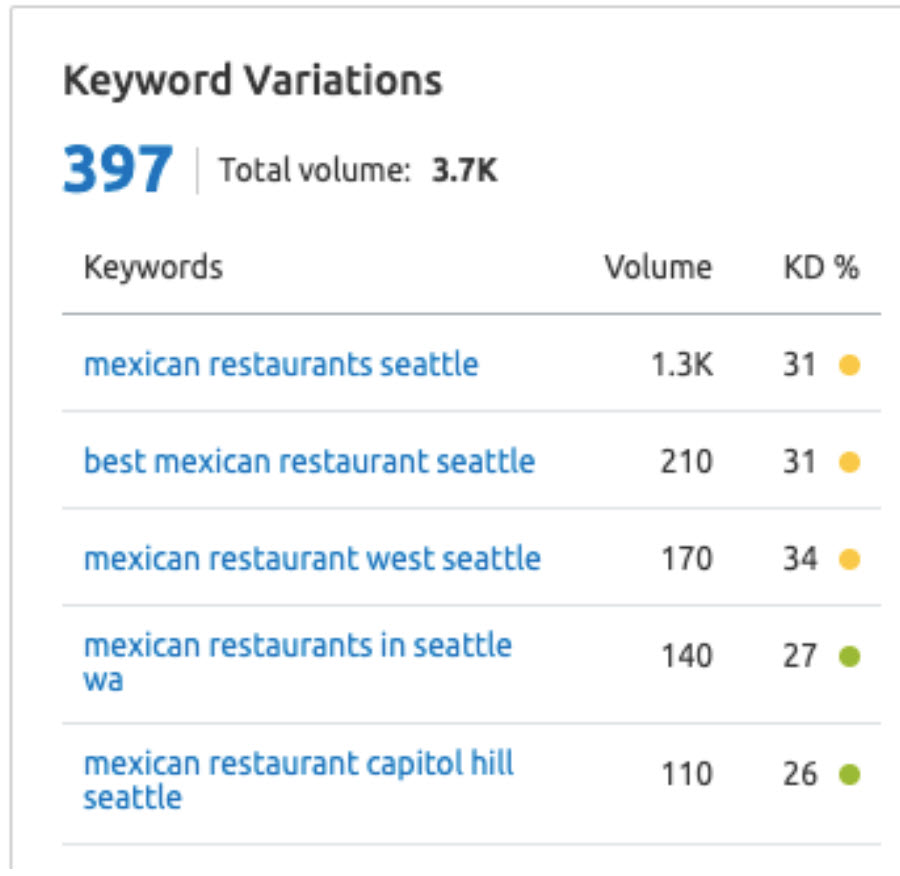
Task: Click the 397 keyword variations count
Action: (x=117, y=169)
